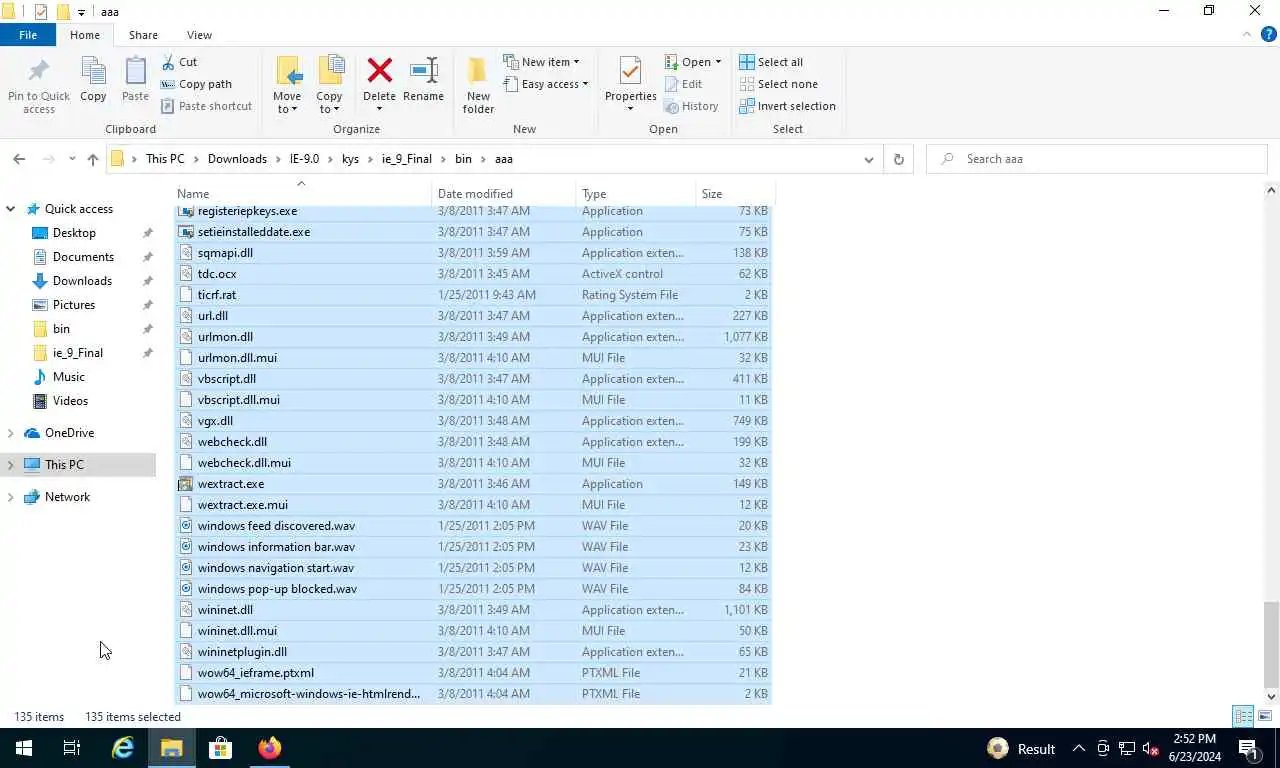Create a New folder from the ribbon

point(478,85)
